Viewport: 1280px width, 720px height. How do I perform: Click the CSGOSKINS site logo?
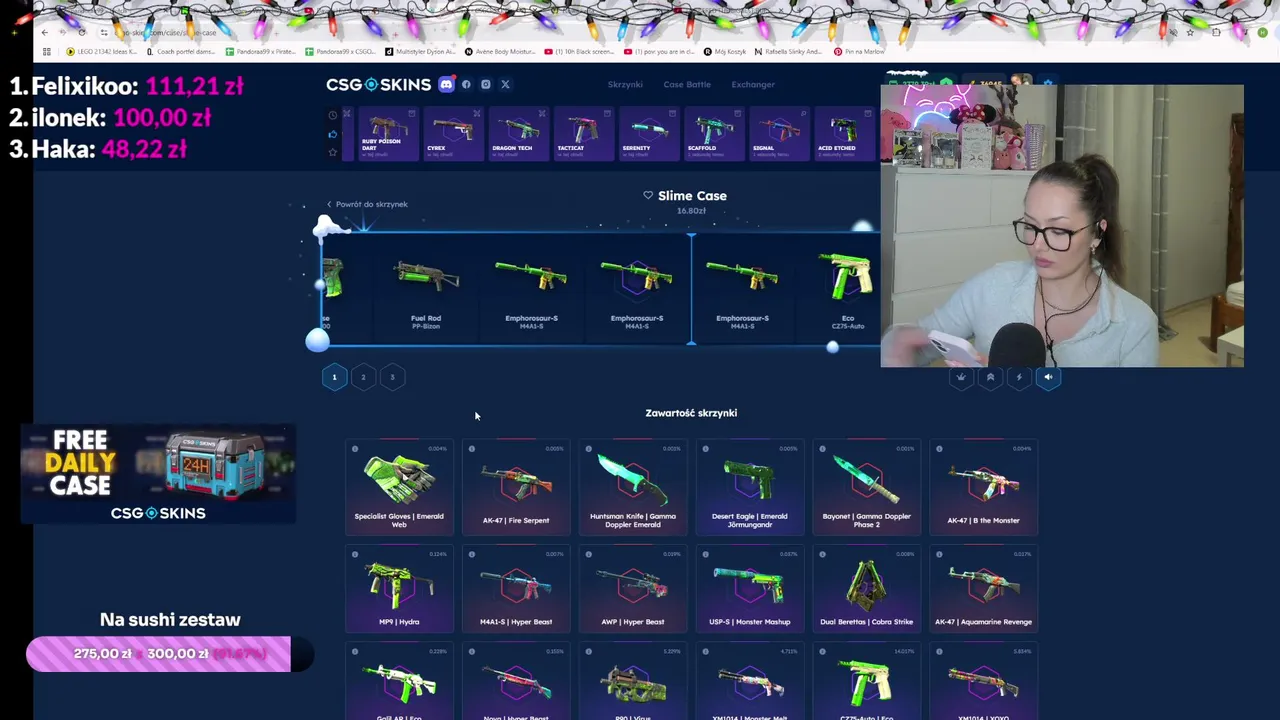click(x=378, y=85)
